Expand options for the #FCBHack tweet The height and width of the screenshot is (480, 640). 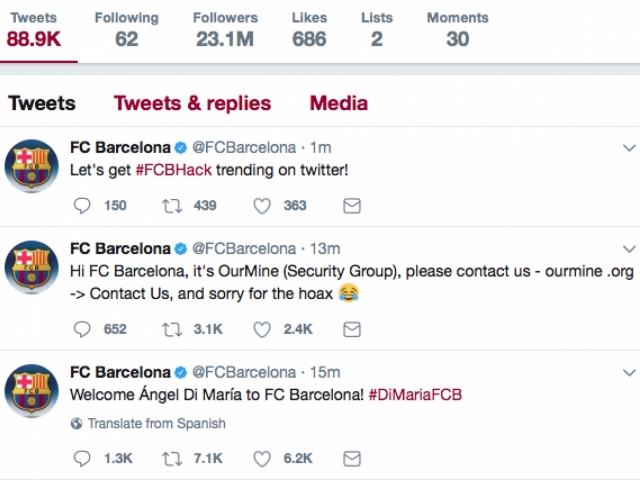coord(628,148)
